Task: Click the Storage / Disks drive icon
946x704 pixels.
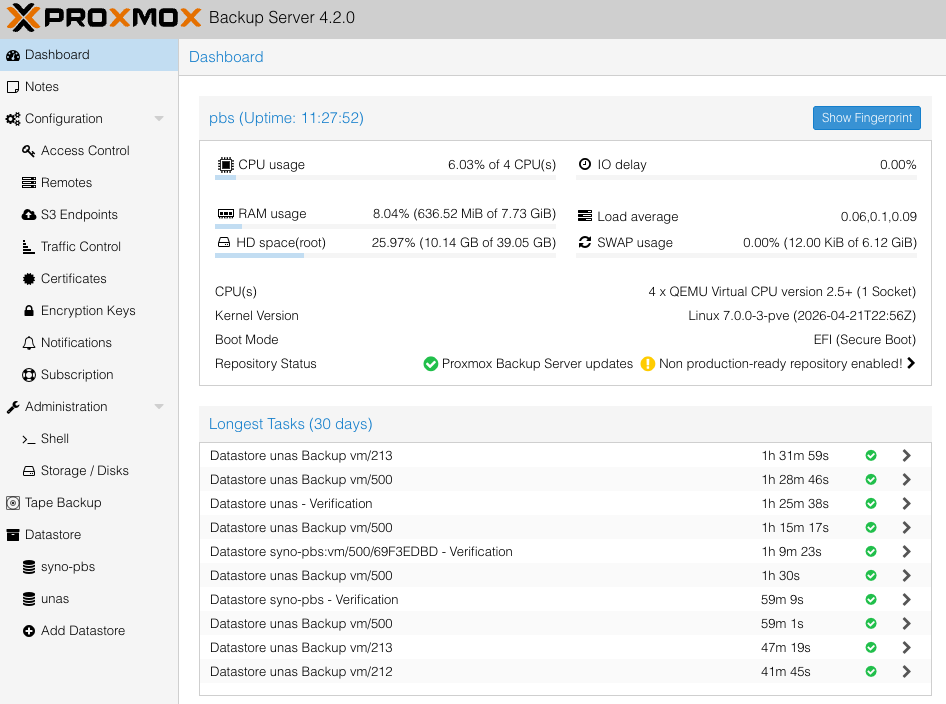Action: pos(28,471)
